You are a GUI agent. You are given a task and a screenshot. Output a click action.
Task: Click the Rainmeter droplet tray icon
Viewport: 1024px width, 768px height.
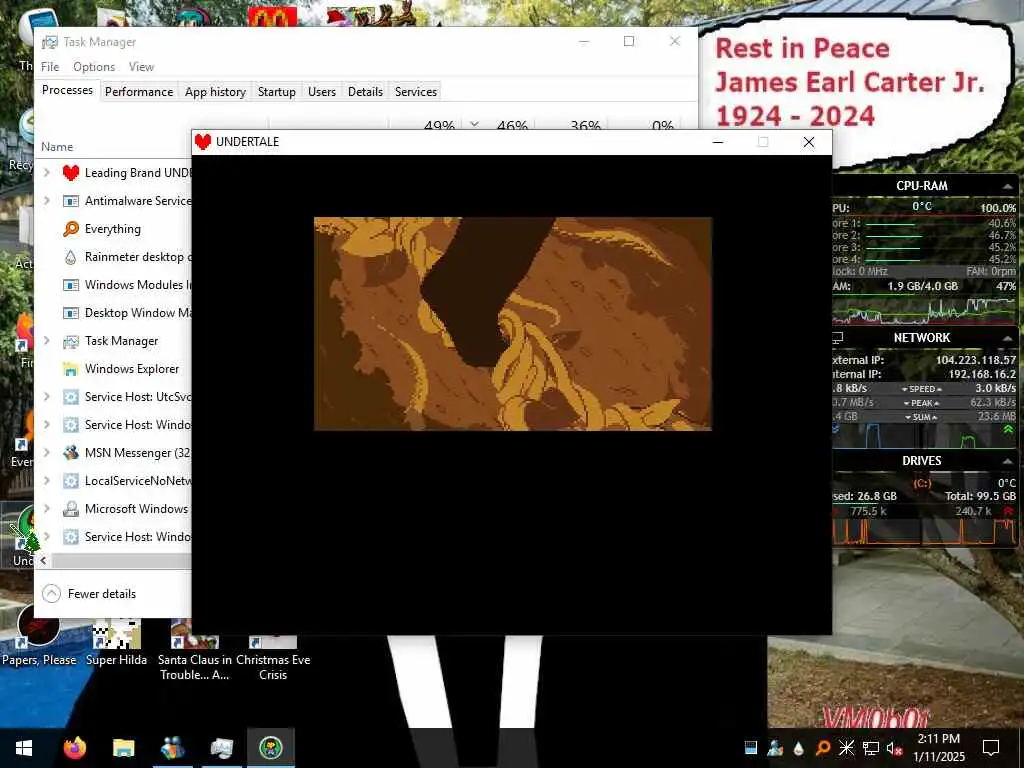tap(799, 748)
